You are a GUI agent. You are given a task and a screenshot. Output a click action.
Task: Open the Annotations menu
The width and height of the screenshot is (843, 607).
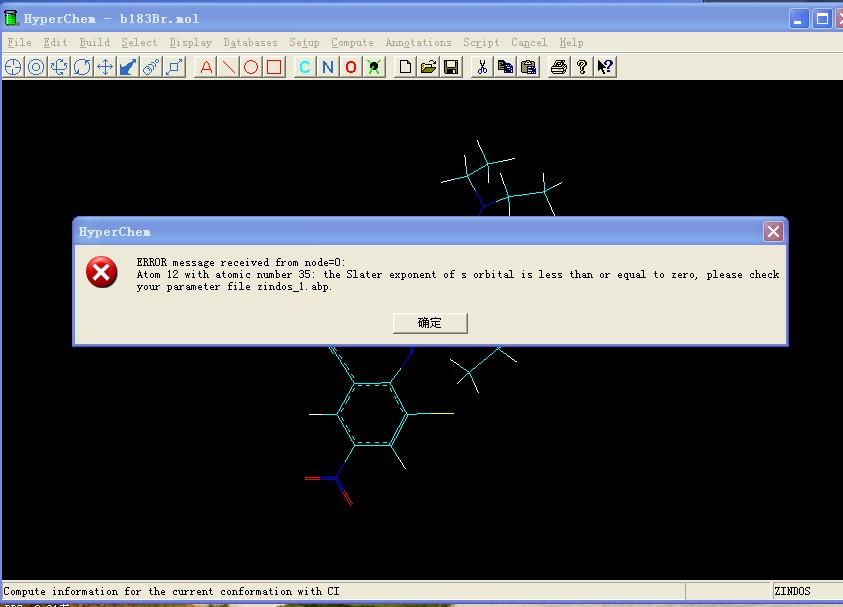point(418,42)
